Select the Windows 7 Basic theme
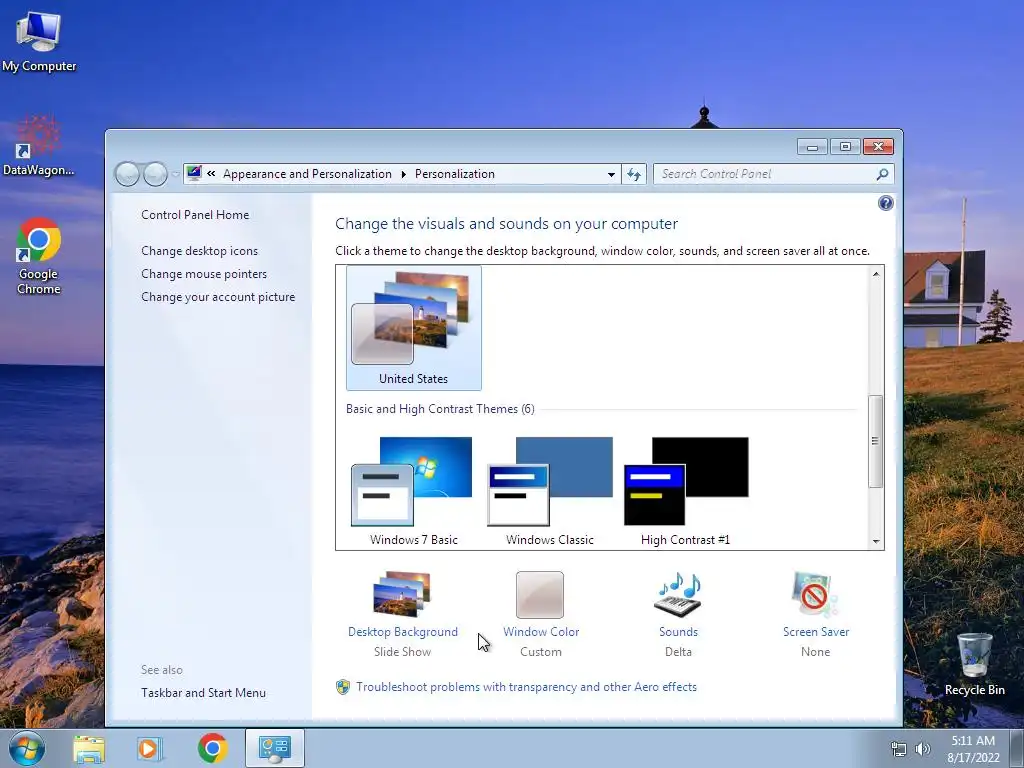The height and width of the screenshot is (768, 1024). tap(413, 491)
